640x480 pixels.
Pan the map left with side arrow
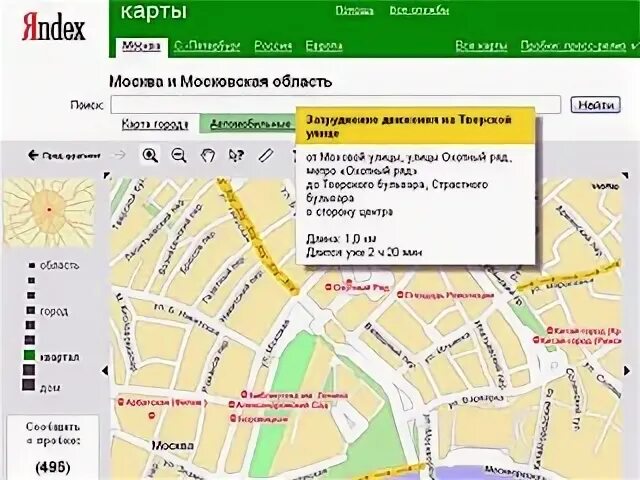tap(105, 371)
